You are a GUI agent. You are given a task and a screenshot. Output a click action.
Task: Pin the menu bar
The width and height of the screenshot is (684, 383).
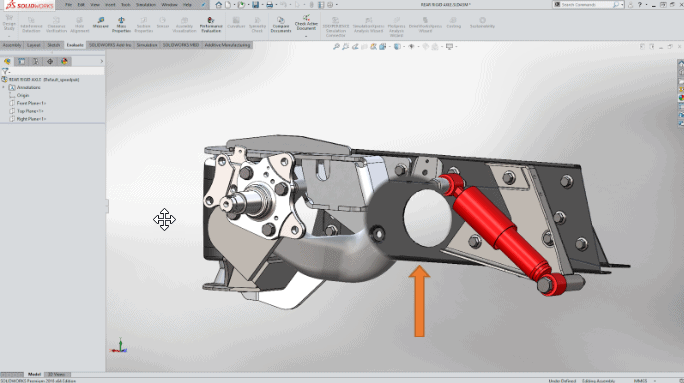(x=203, y=5)
